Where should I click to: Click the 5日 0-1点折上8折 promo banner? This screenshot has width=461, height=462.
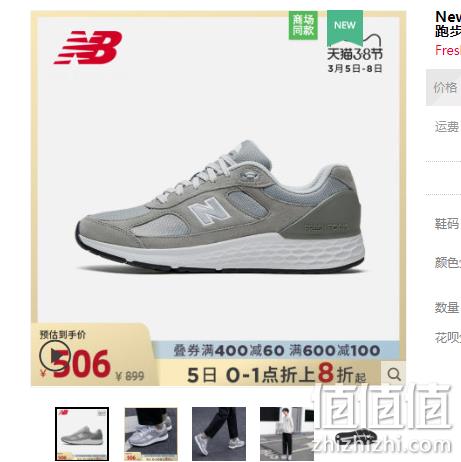pos(276,374)
